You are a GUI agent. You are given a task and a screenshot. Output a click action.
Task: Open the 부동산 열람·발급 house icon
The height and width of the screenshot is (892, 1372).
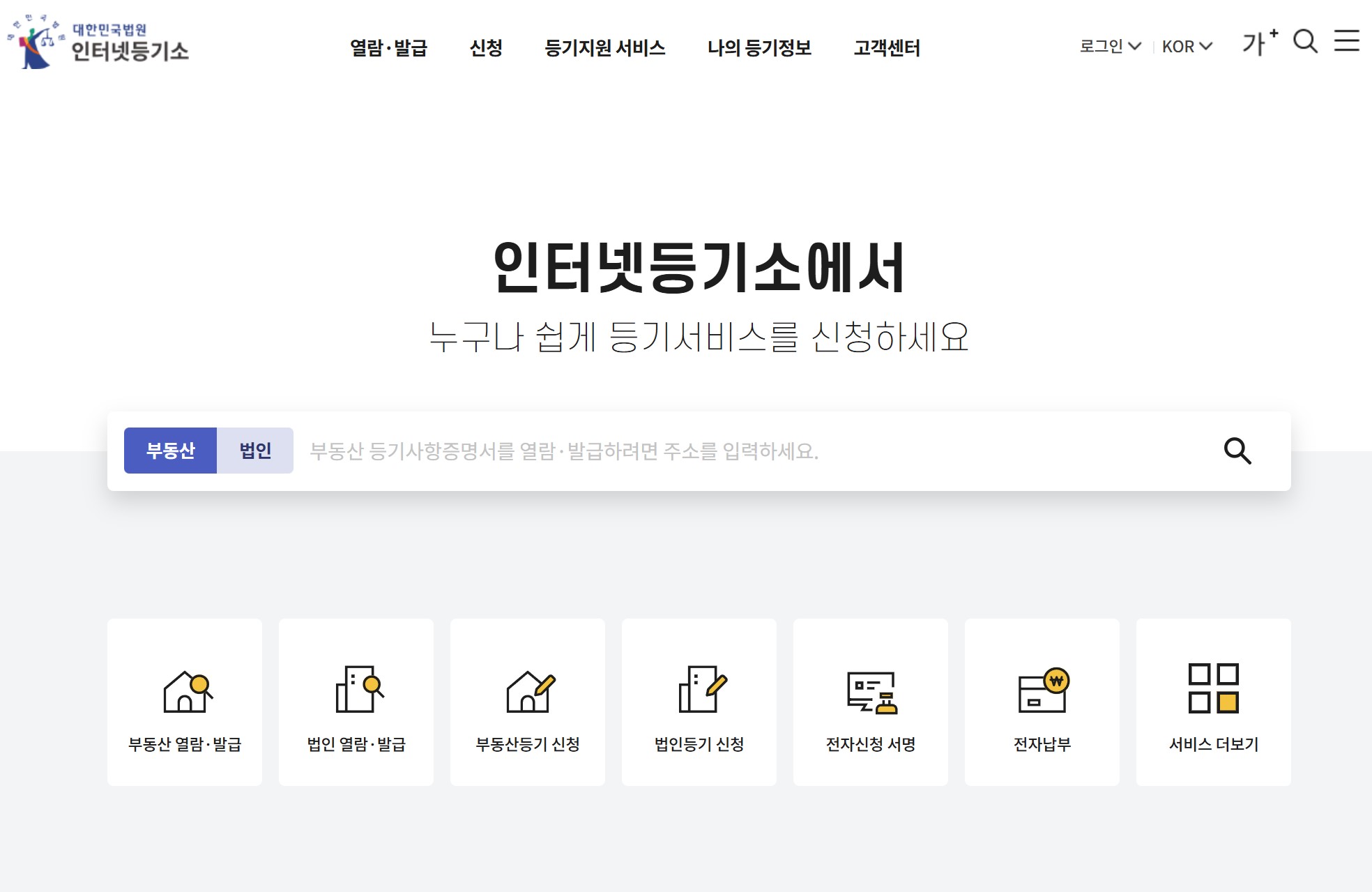pos(186,691)
